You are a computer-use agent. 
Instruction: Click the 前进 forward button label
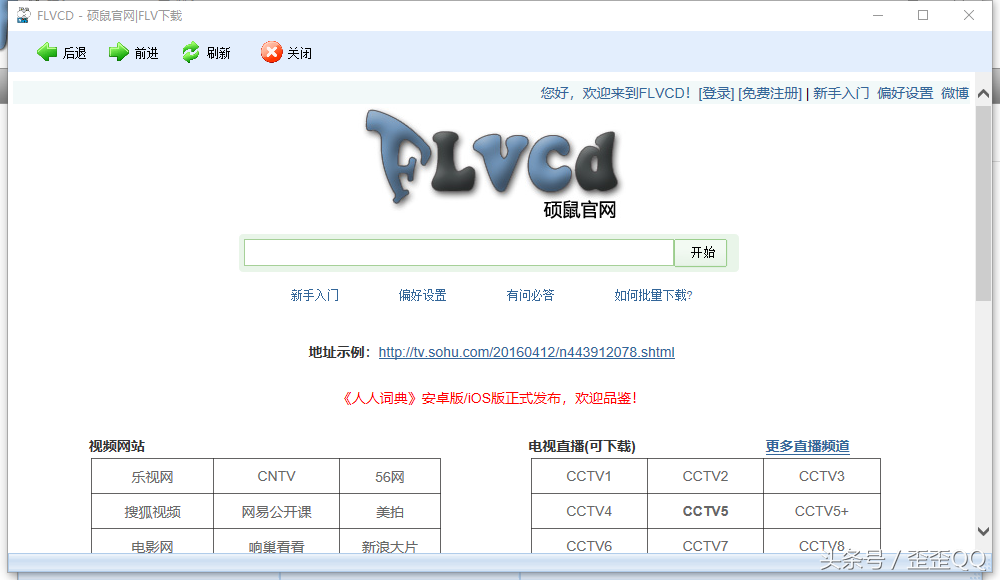point(147,53)
